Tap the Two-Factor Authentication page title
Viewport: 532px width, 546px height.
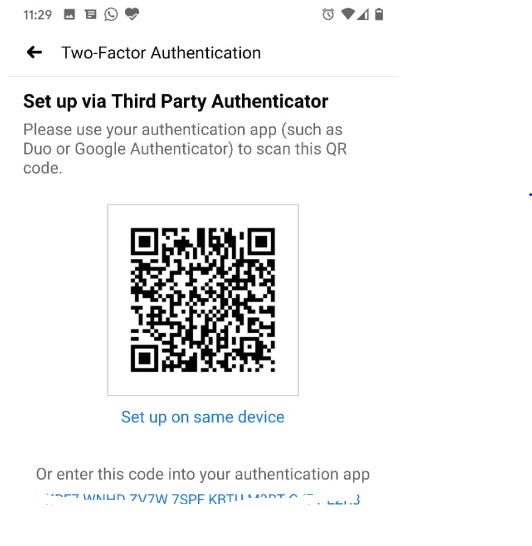[161, 53]
